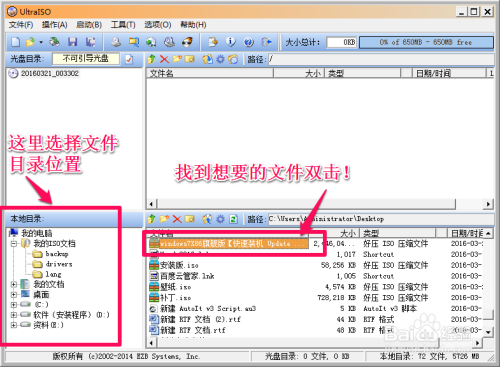Select the backup folder in local tree
500x367 pixels.
click(x=57, y=254)
